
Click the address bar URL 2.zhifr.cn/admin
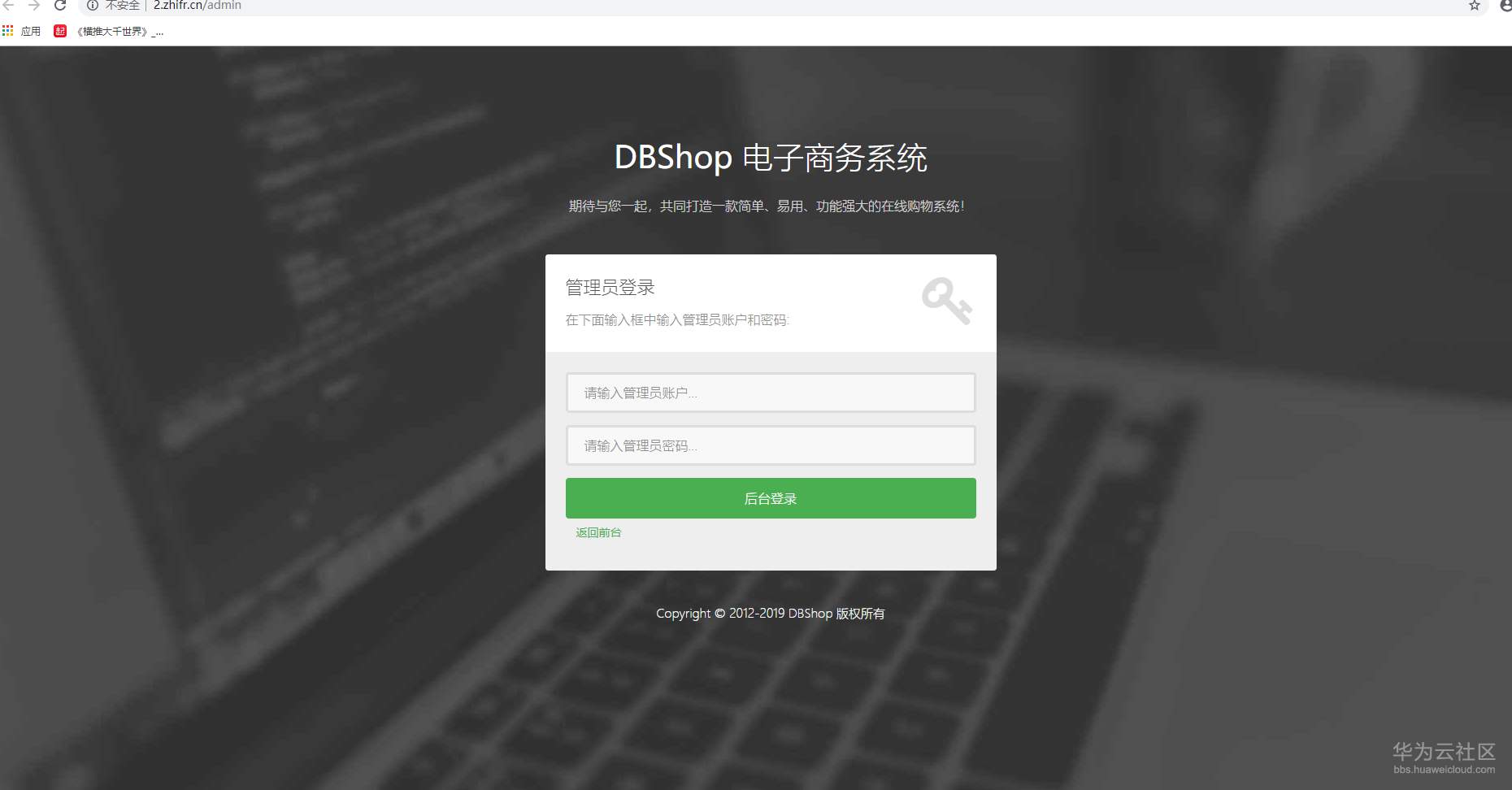coord(198,5)
